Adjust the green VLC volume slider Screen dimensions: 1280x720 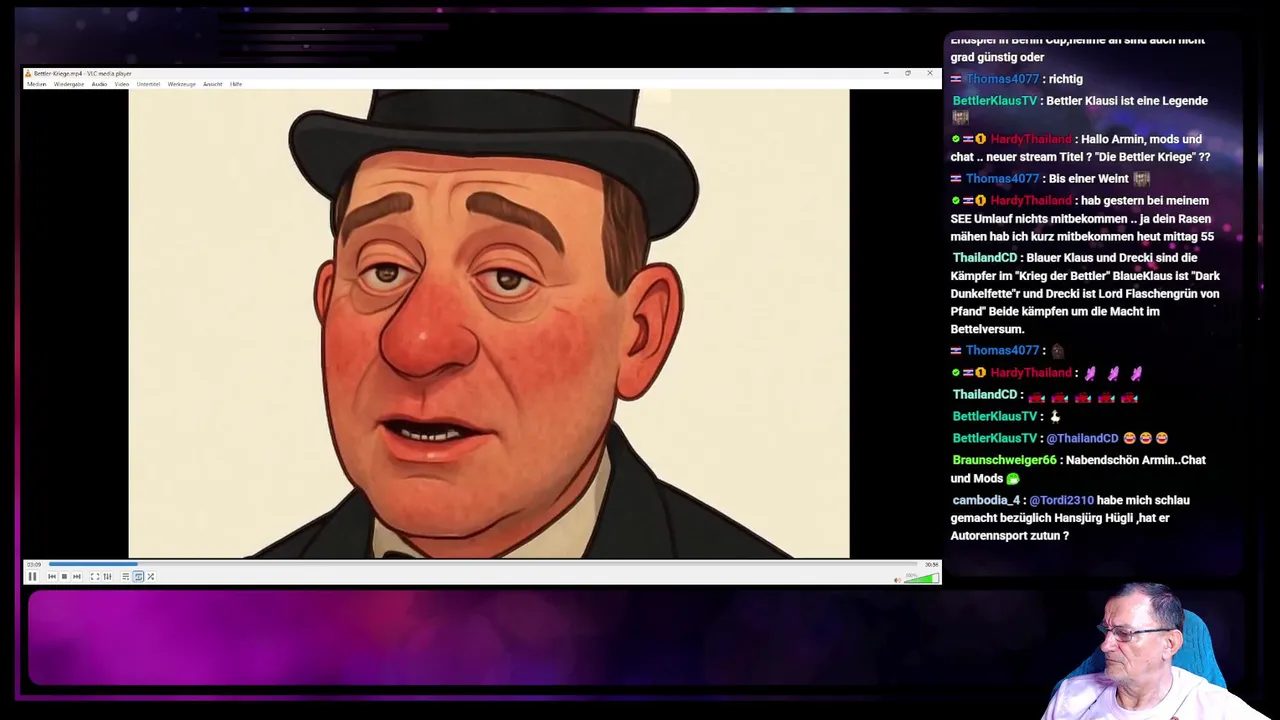tap(921, 578)
